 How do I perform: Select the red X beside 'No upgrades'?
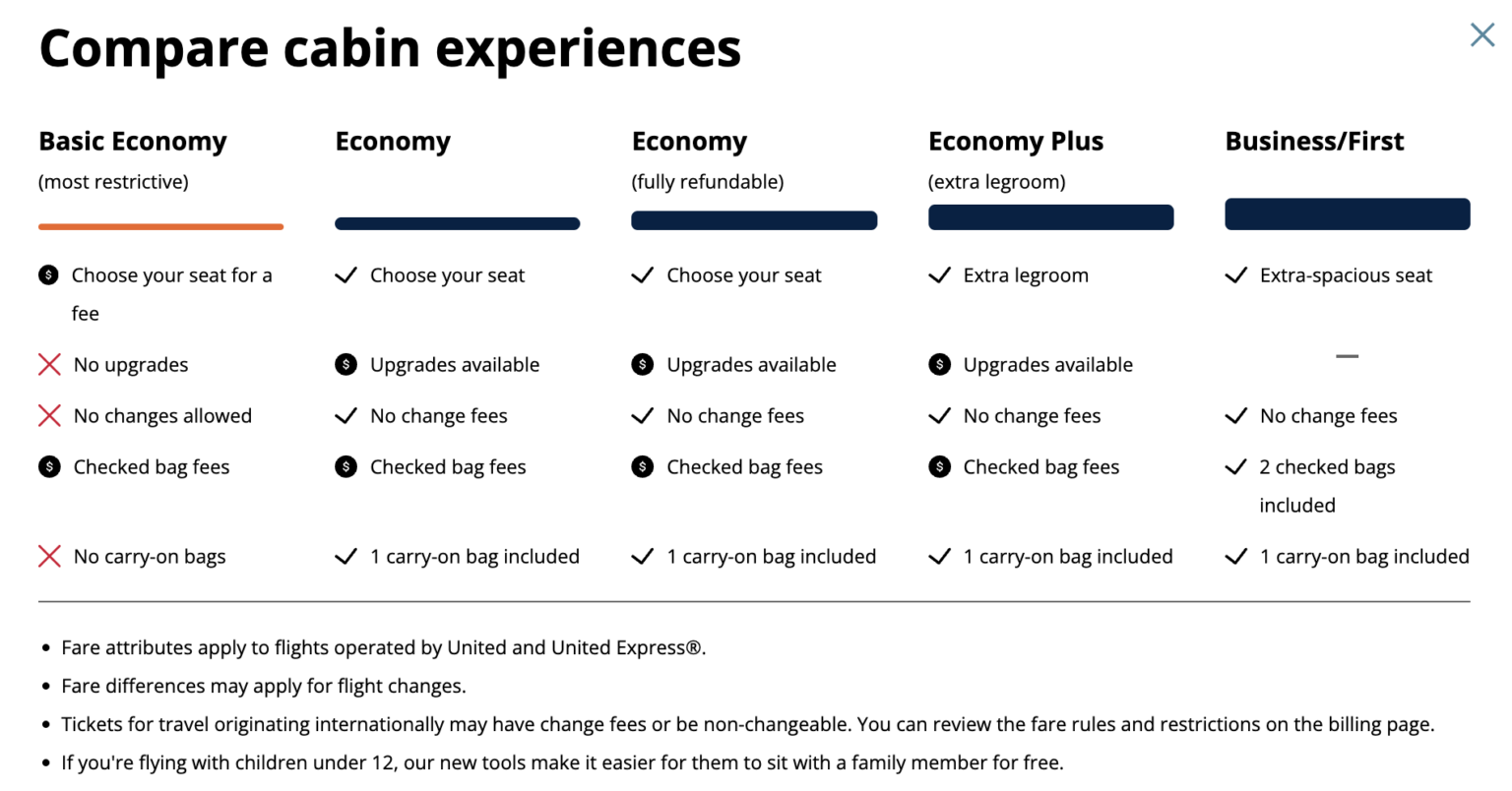[49, 364]
